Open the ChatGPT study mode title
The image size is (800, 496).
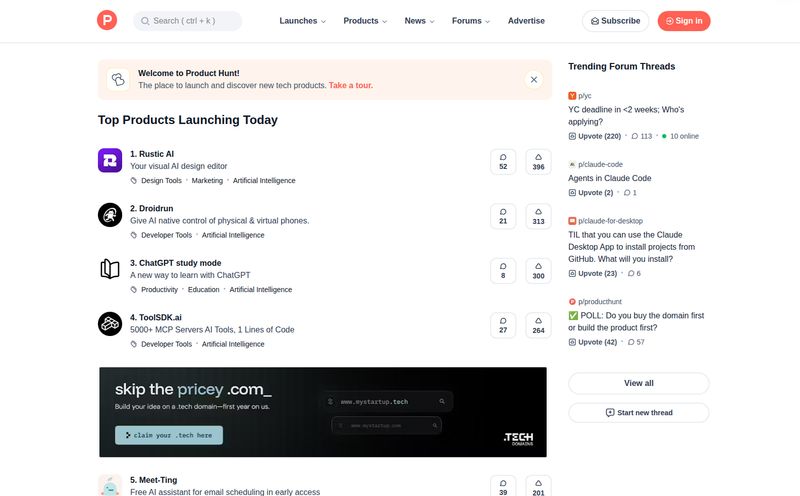pyautogui.click(x=176, y=263)
